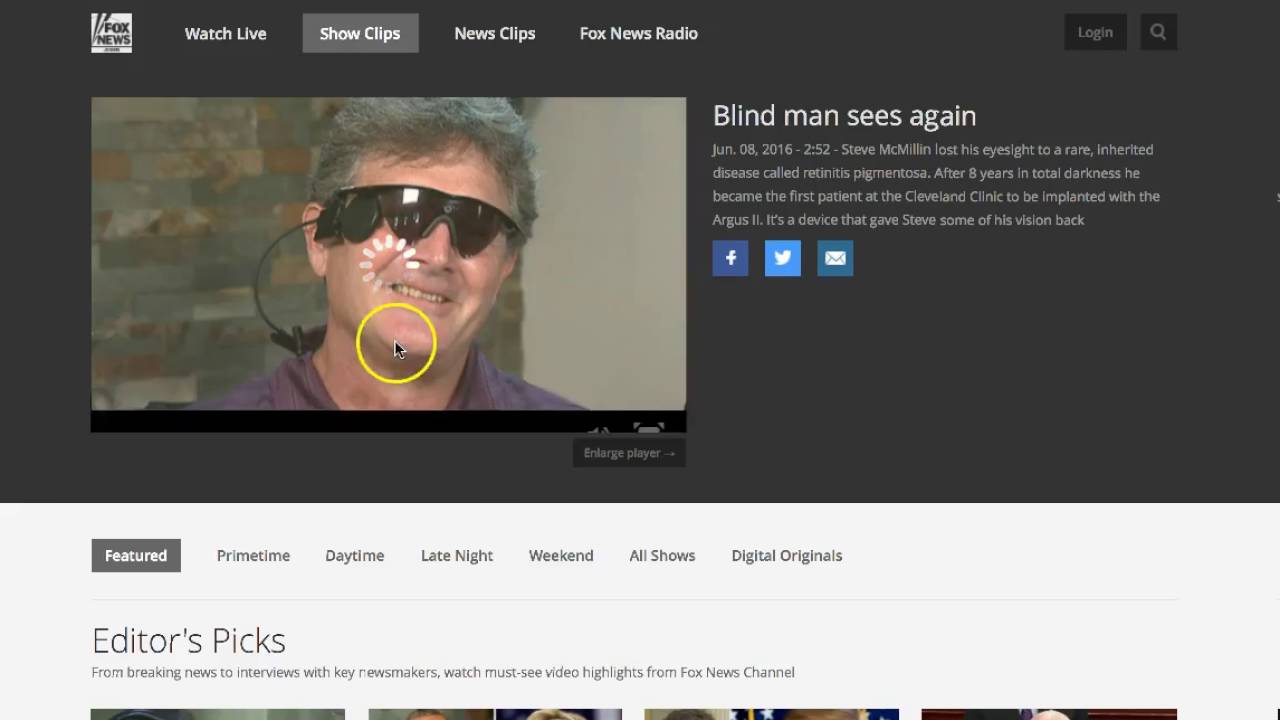The height and width of the screenshot is (720, 1280).
Task: Click the "Blind man sees again" title
Action: click(844, 116)
